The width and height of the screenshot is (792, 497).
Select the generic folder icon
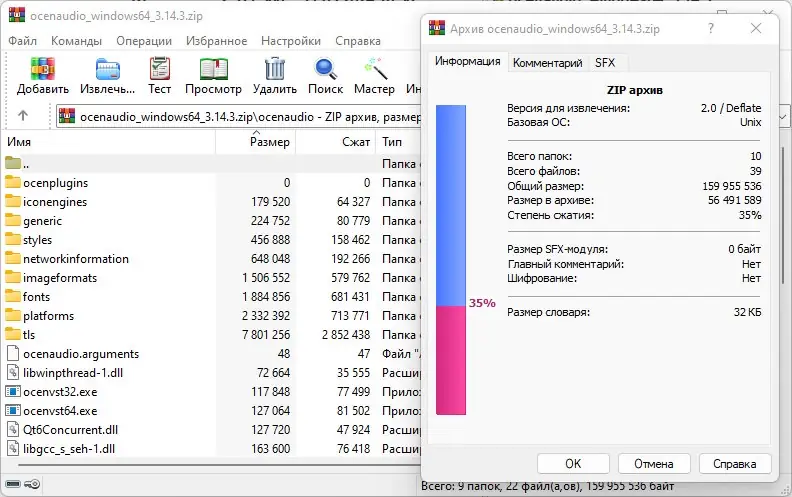(13, 220)
